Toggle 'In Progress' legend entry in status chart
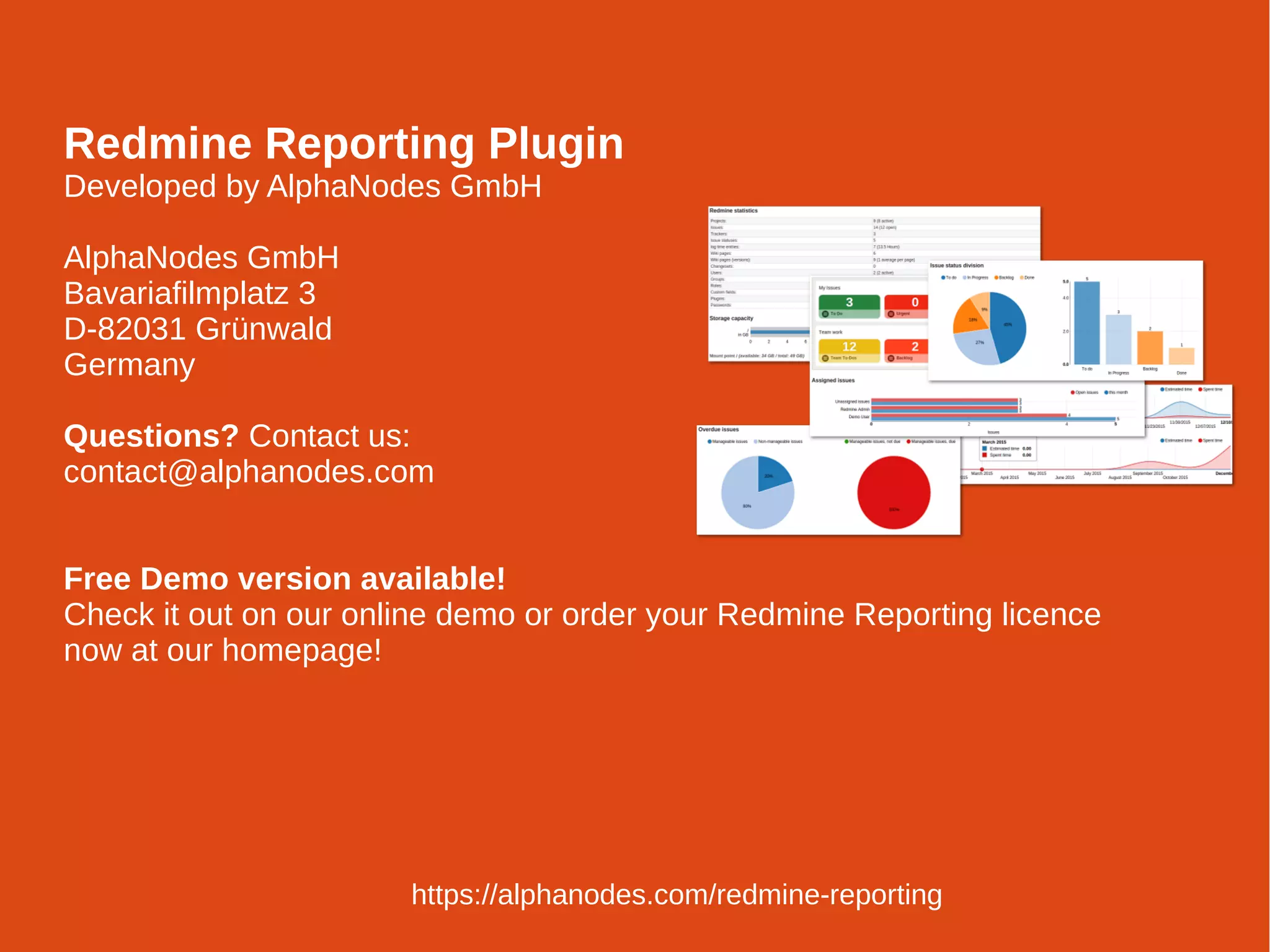 click(975, 278)
